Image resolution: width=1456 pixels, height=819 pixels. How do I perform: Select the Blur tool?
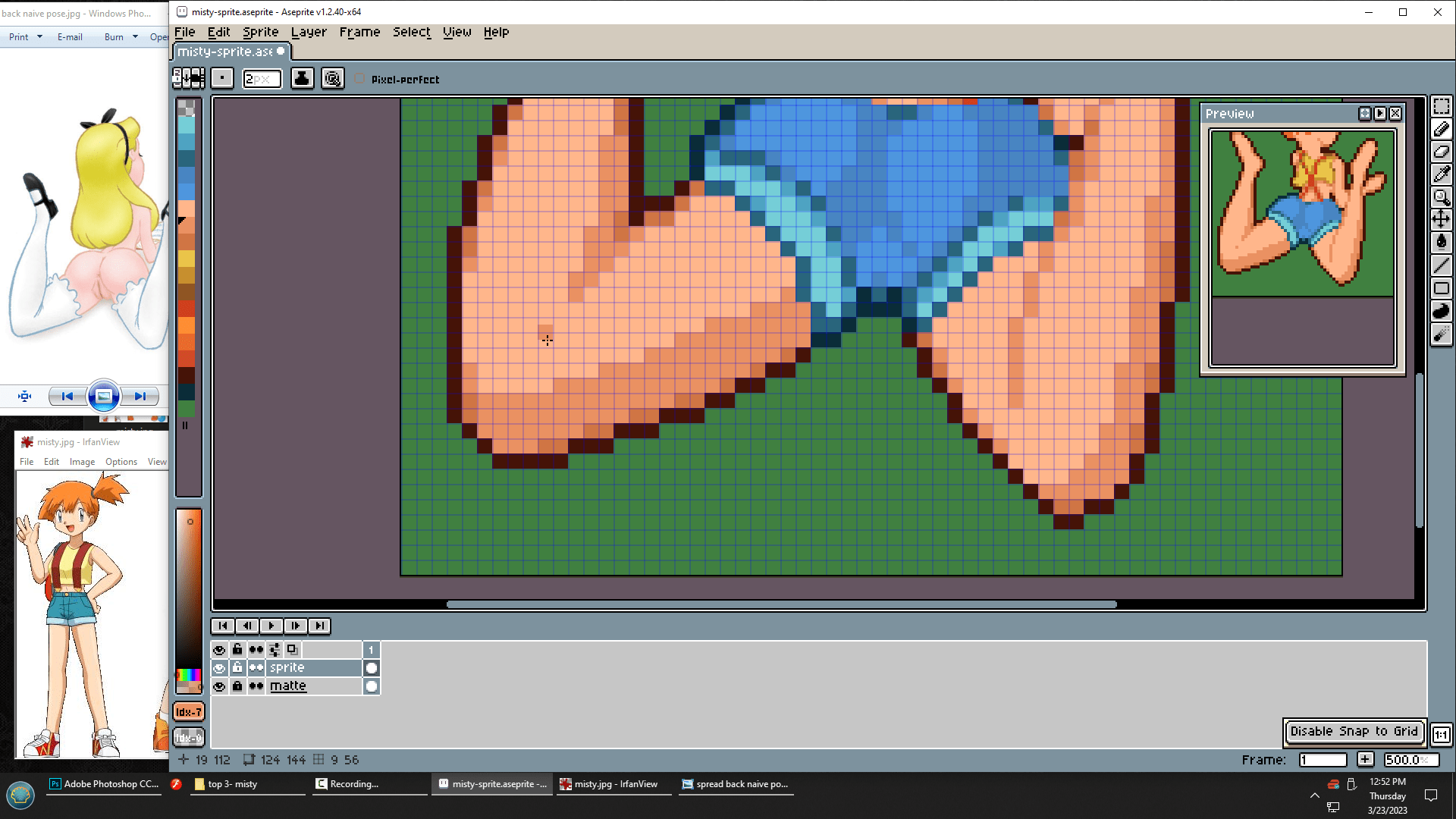tap(1441, 334)
